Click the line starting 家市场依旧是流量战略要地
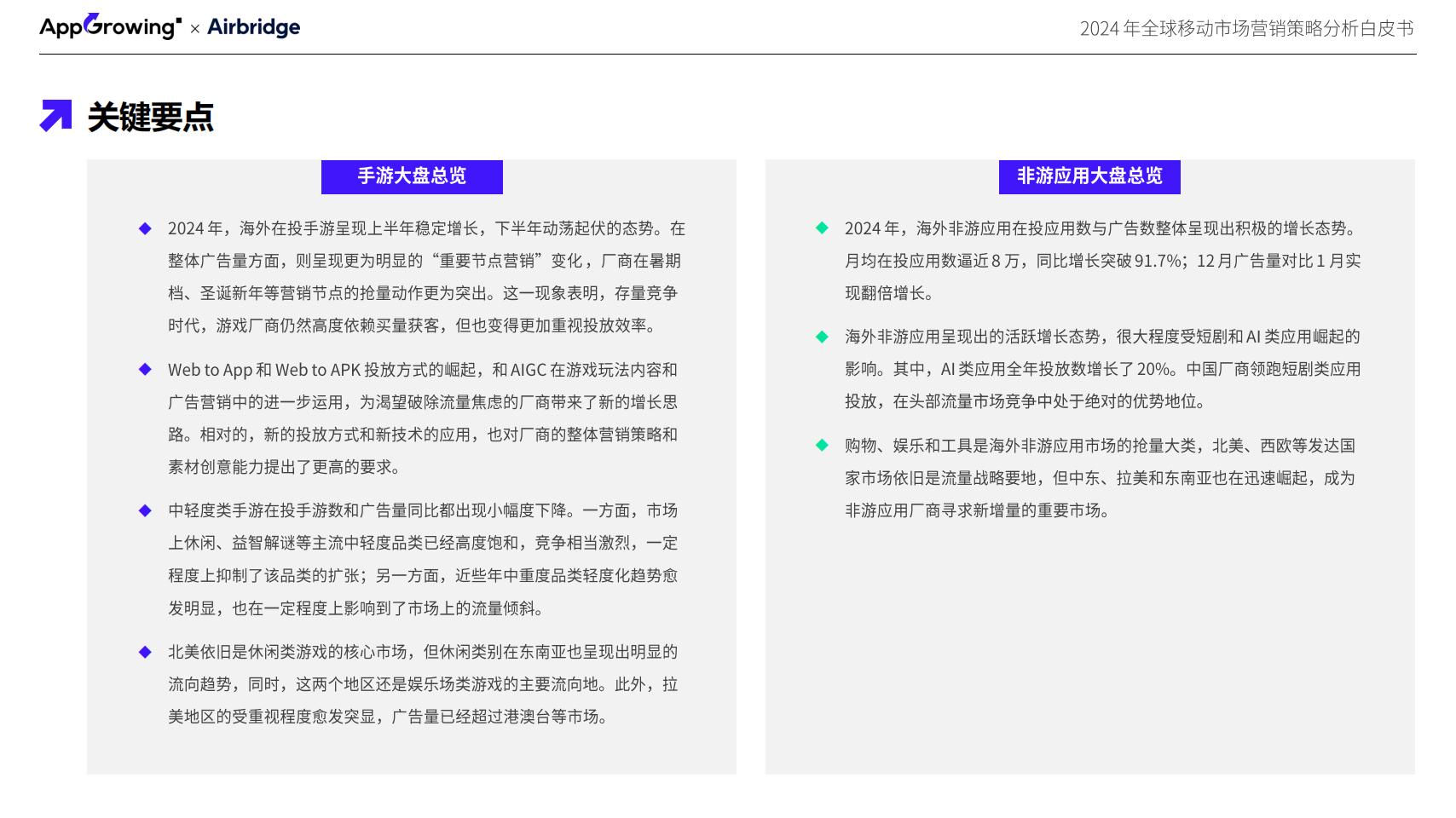Image resolution: width=1456 pixels, height=818 pixels. 1101,478
